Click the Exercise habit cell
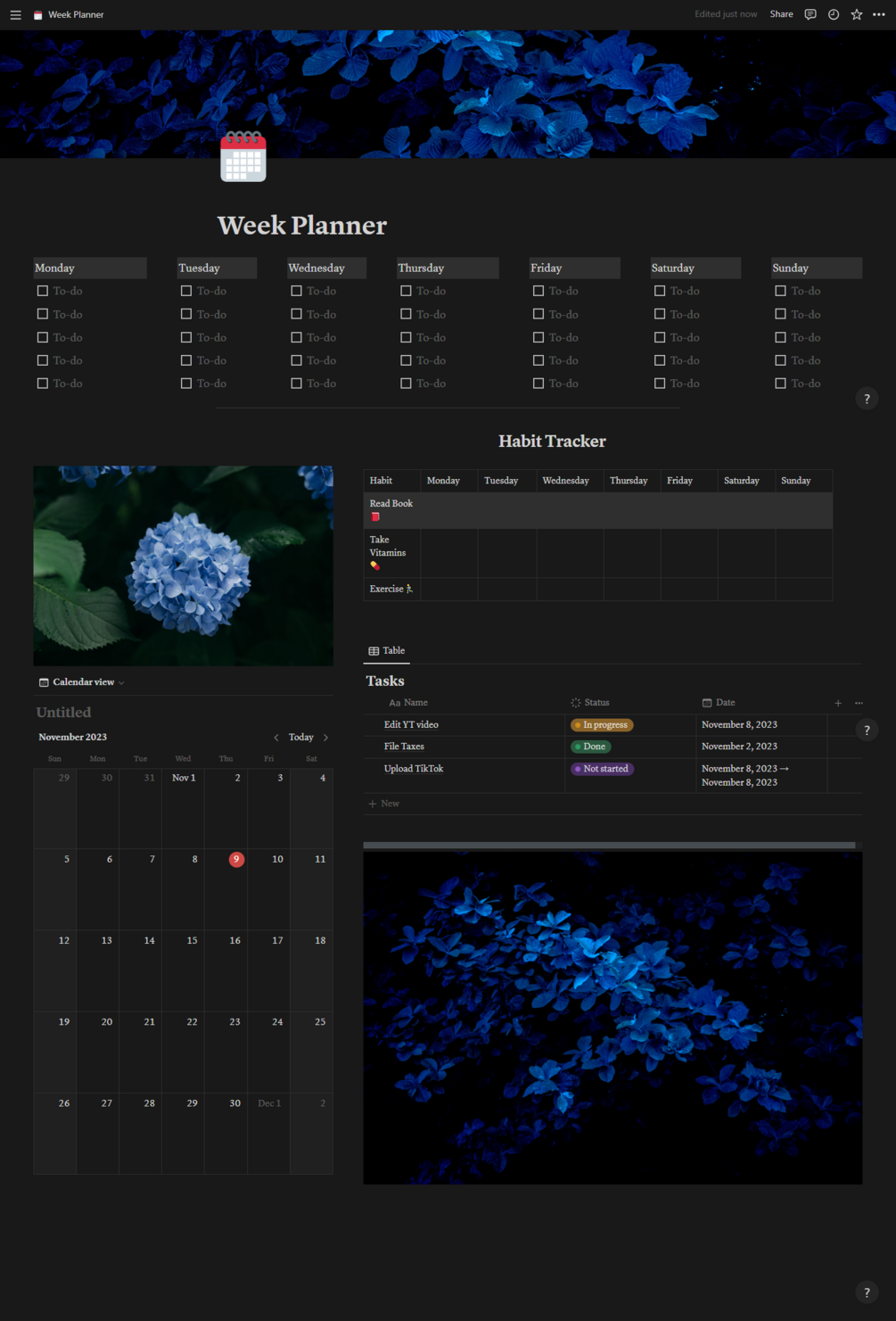The image size is (896, 1321). (x=392, y=589)
